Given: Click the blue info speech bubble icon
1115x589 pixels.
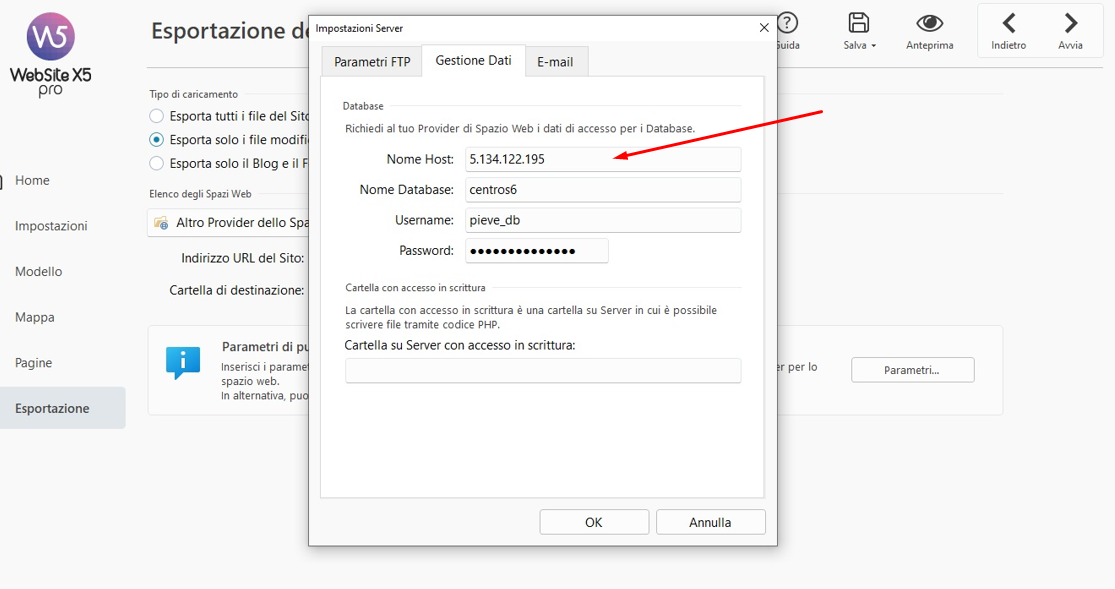Looking at the screenshot, I should coord(183,363).
